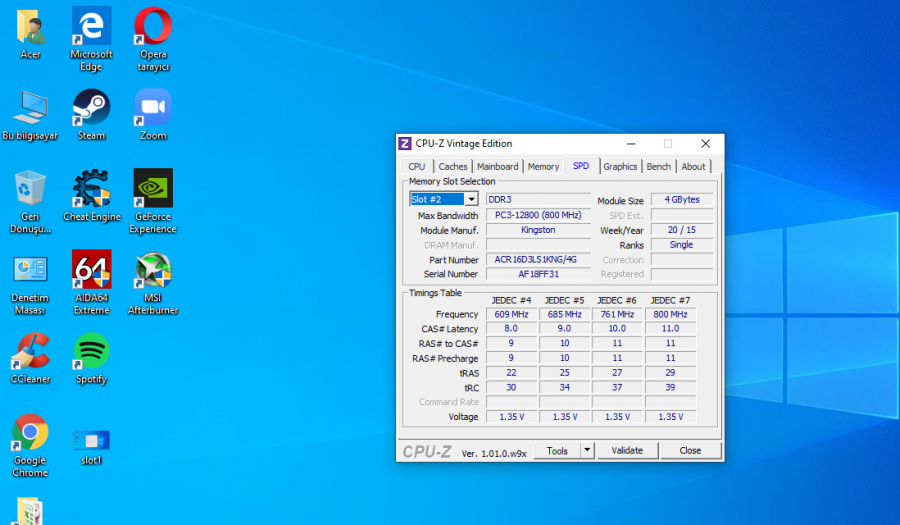Viewport: 900px width, 525px height.
Task: Click the Kingston manufacturer field
Action: tap(538, 230)
